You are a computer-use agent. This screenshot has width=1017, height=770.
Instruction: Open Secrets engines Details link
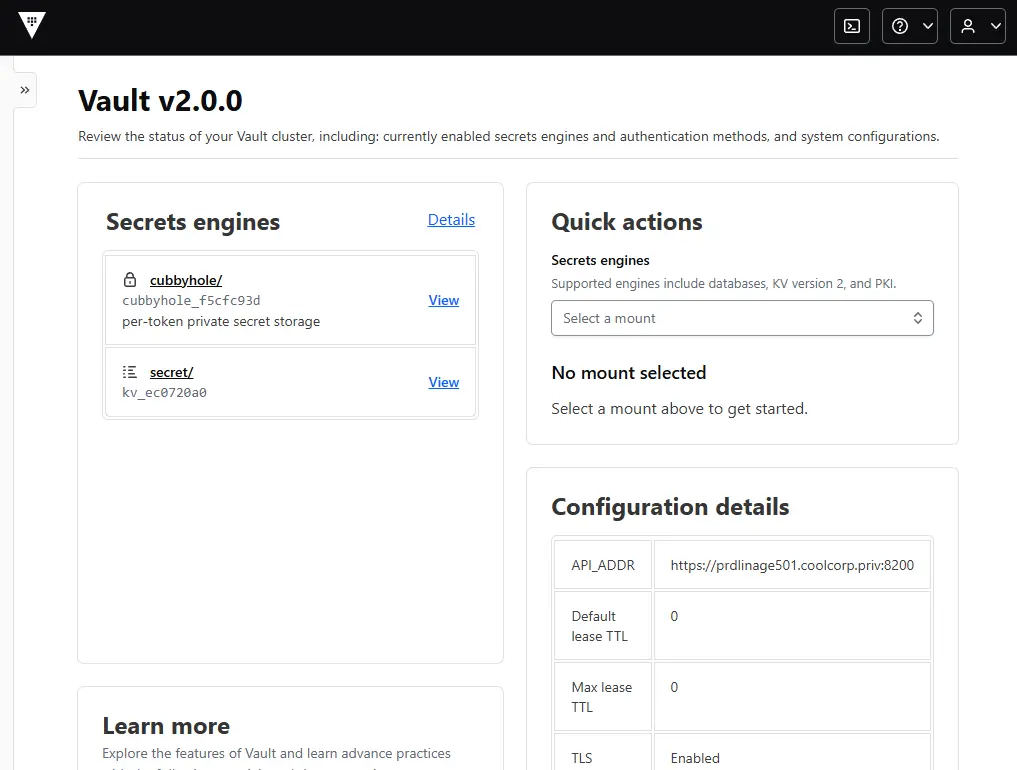[451, 219]
